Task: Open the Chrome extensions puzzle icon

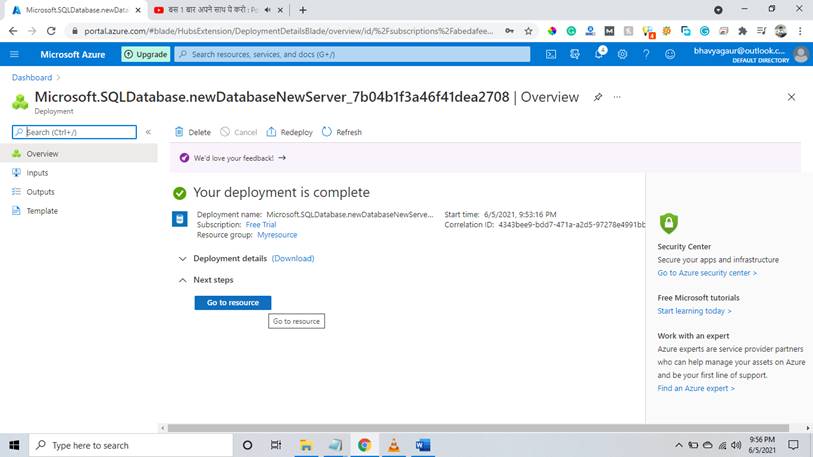Action: pos(742,31)
